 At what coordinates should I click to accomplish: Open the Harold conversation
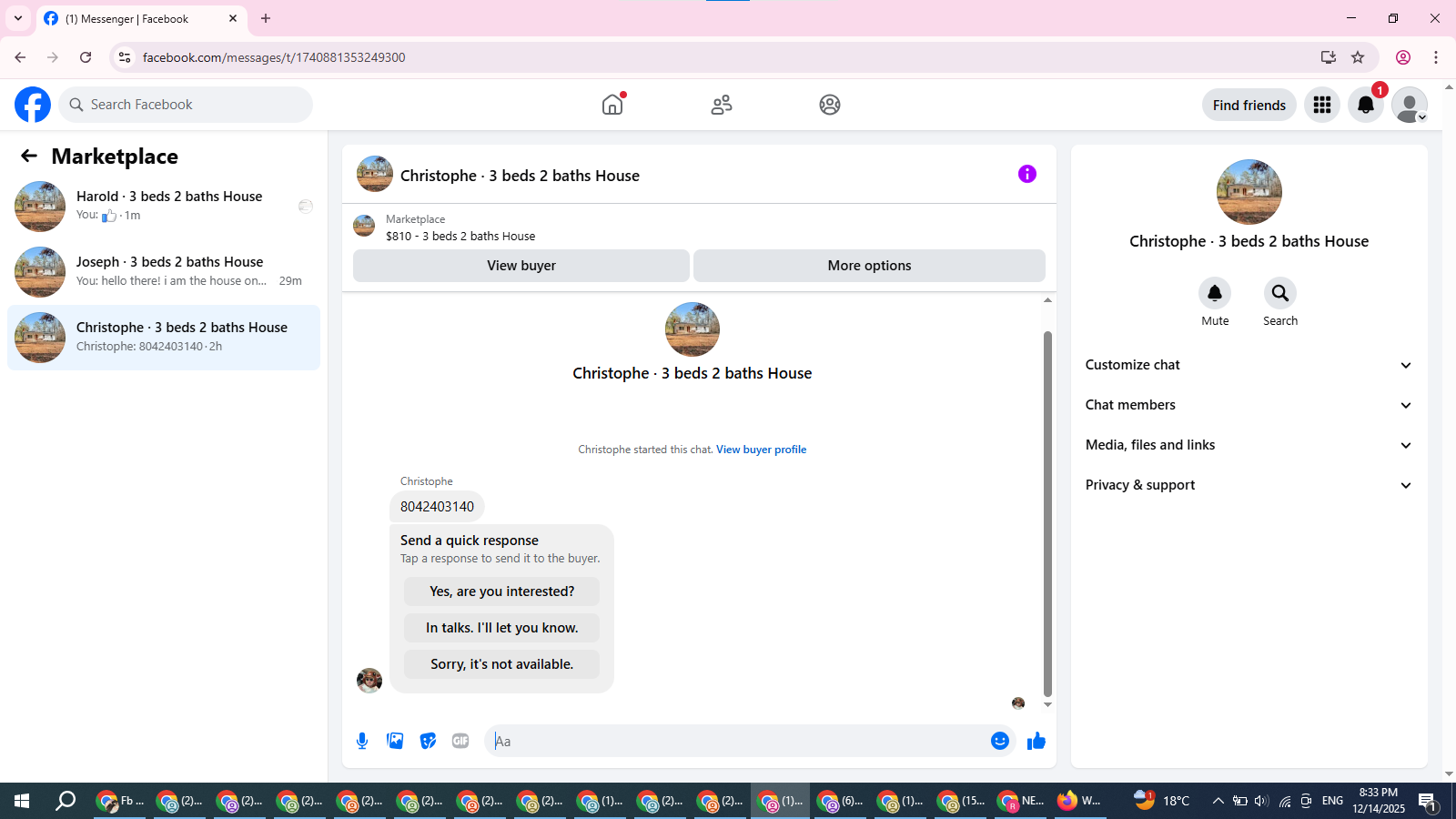click(x=164, y=207)
